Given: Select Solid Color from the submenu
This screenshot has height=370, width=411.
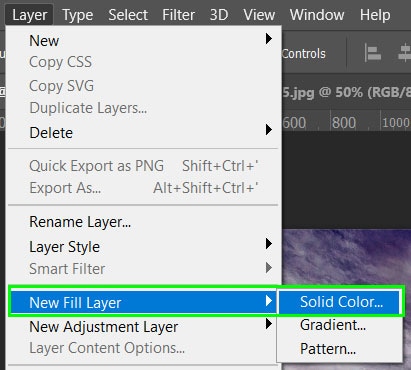Looking at the screenshot, I should click(x=339, y=302).
